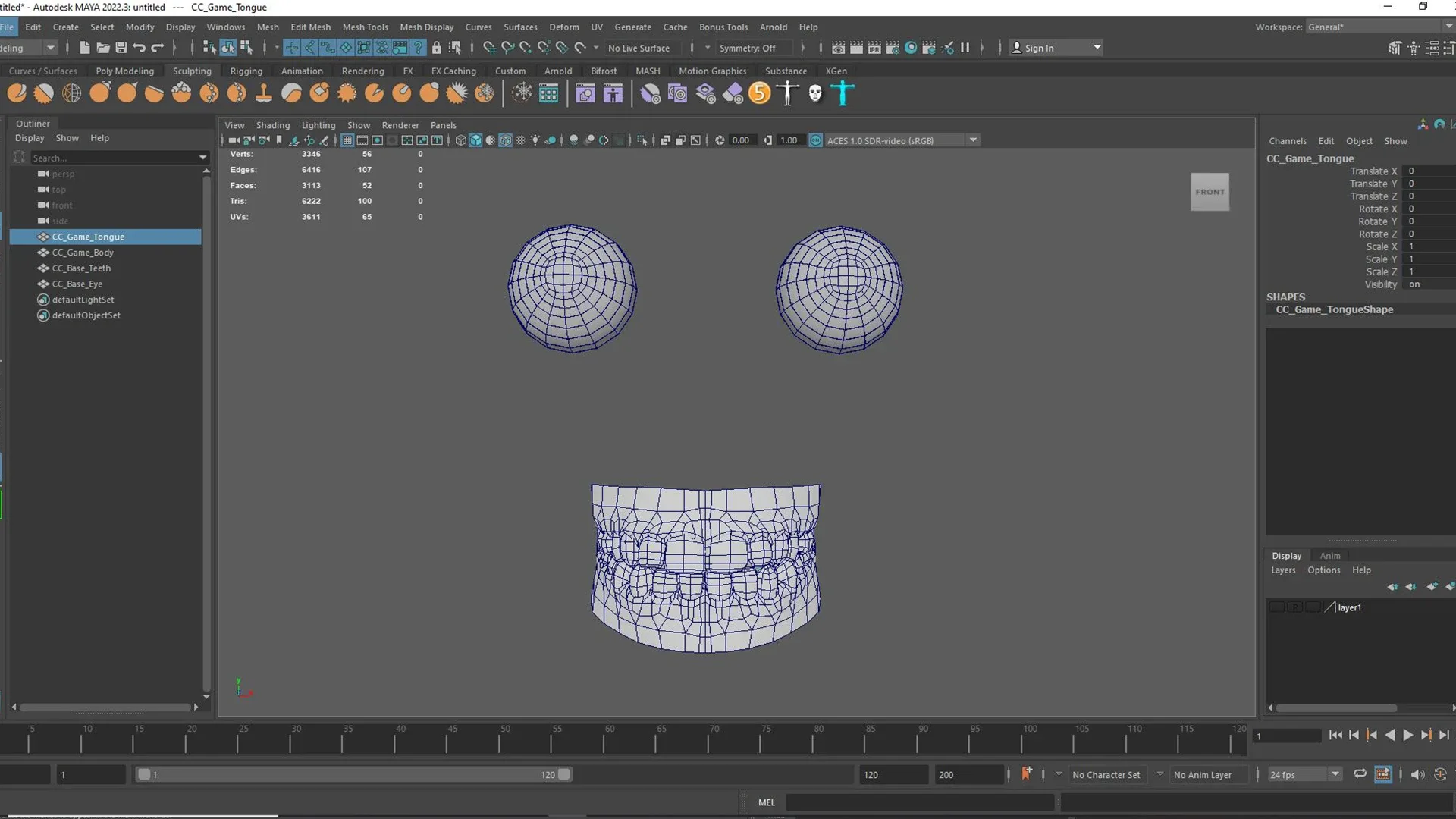Viewport: 1456px width, 819px height.
Task: Create a new scene with the New Scene icon
Action: pyautogui.click(x=85, y=47)
